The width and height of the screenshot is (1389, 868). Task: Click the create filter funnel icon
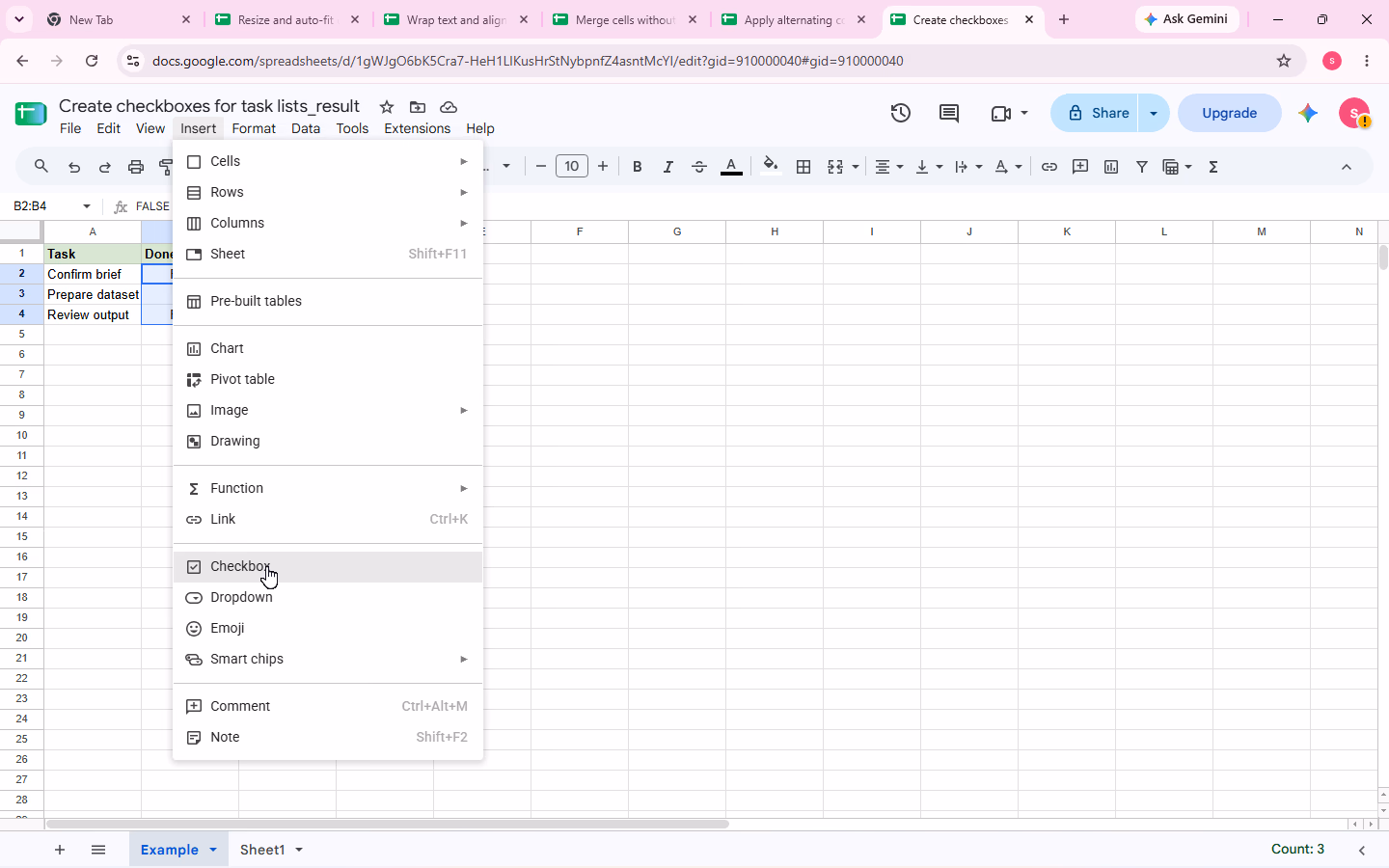pyautogui.click(x=1142, y=167)
